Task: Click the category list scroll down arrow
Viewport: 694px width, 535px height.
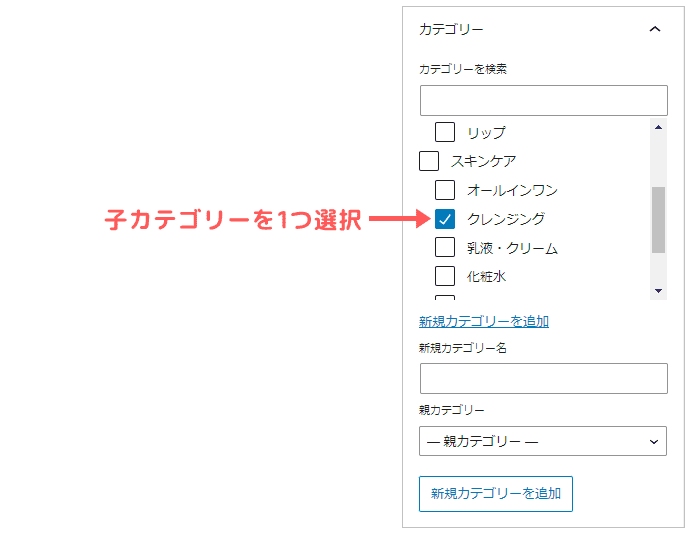Action: [x=658, y=291]
